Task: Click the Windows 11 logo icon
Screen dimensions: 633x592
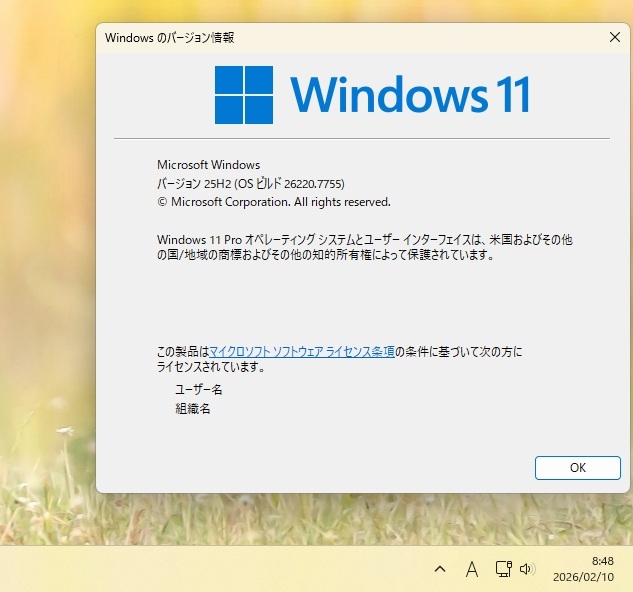Action: [x=244, y=95]
